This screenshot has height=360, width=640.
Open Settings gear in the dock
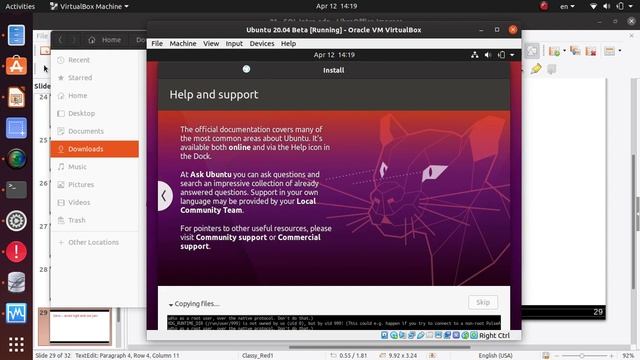pyautogui.click(x=16, y=221)
